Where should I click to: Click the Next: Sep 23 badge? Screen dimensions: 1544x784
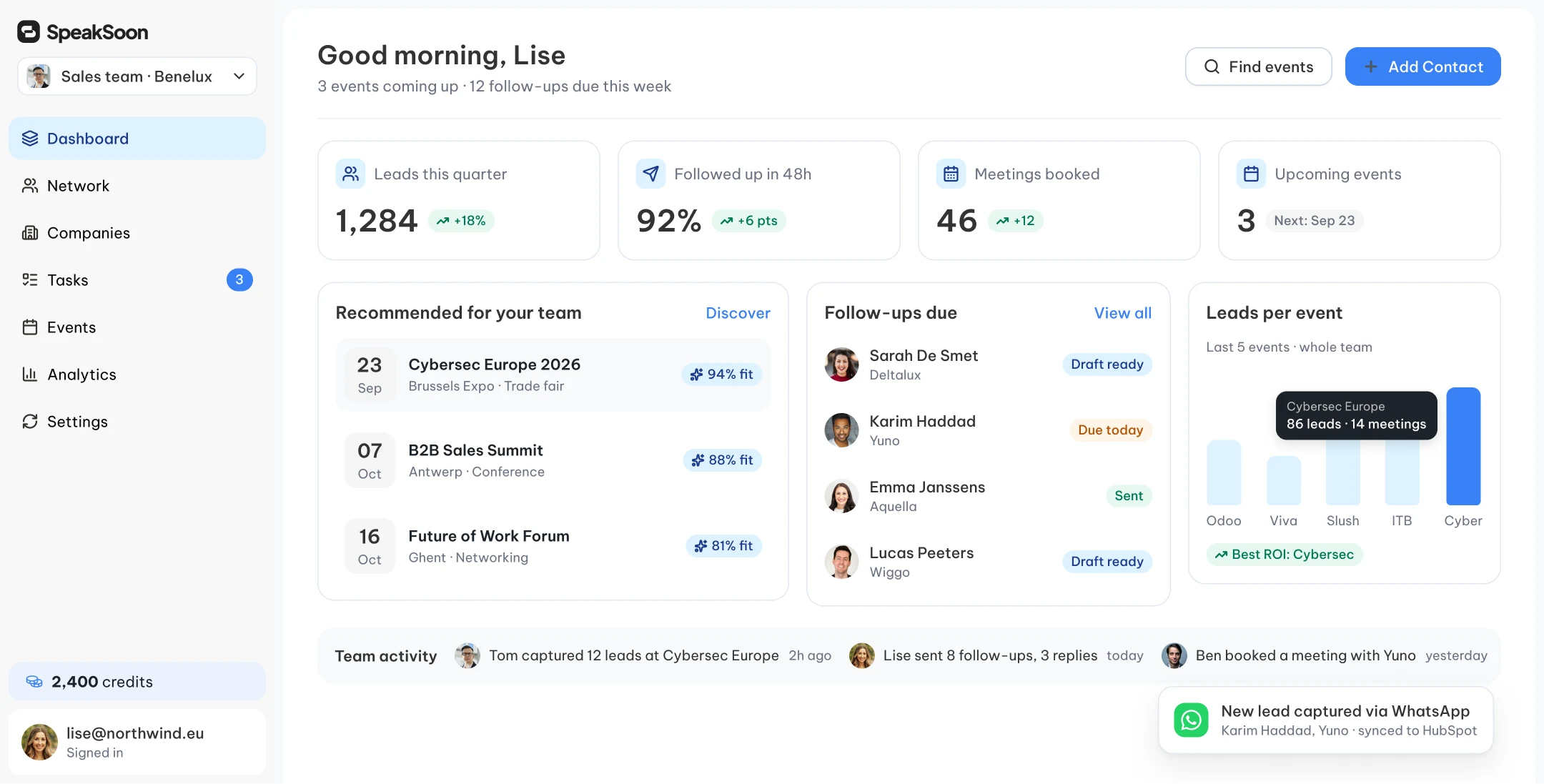point(1314,221)
